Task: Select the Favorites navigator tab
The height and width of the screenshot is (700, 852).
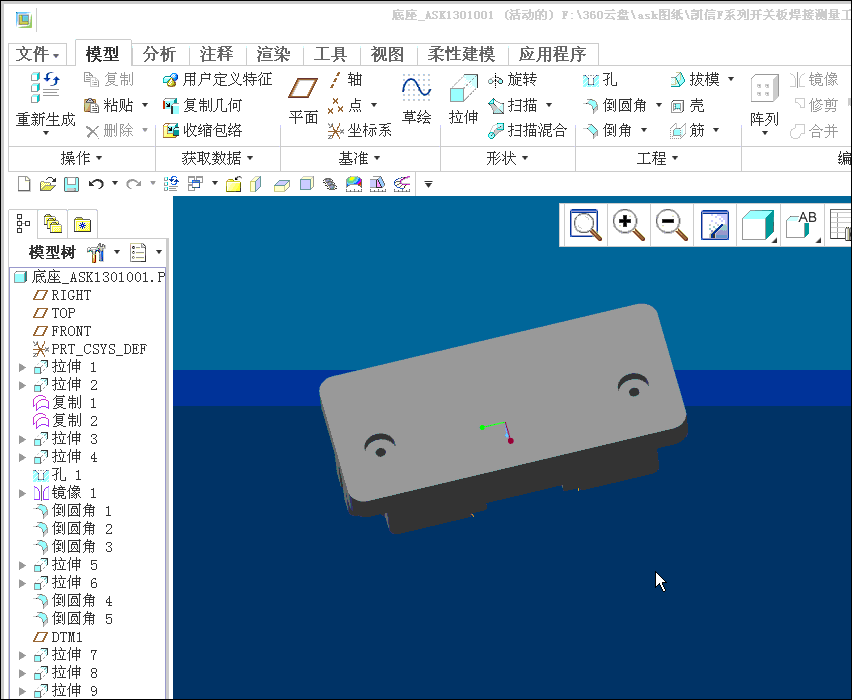Action: (x=83, y=223)
